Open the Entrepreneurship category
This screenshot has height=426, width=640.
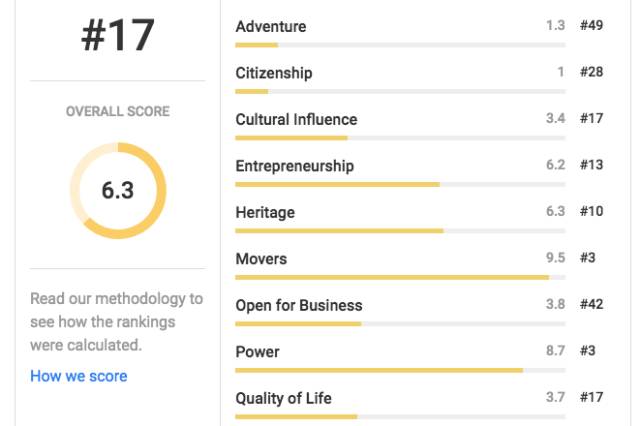pos(295,166)
